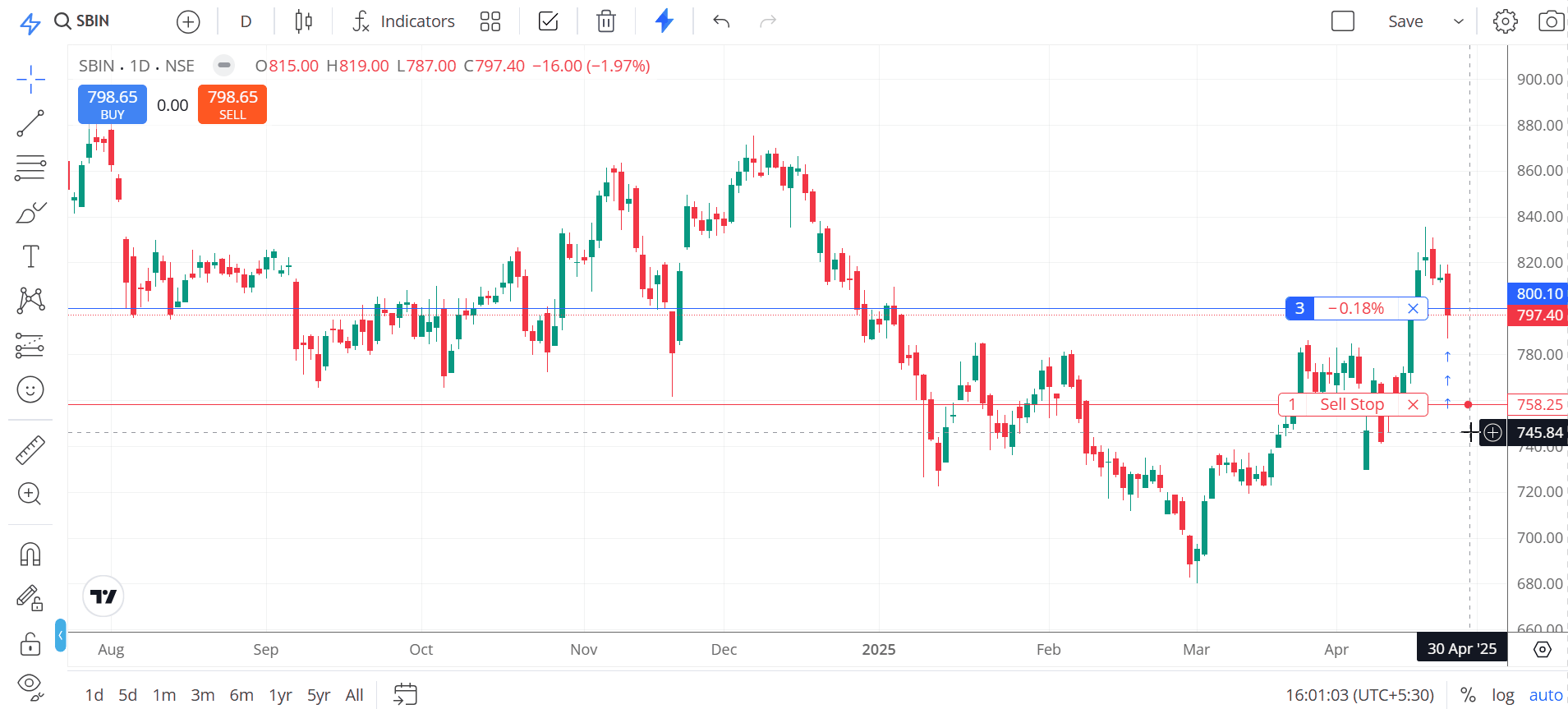
Task: Toggle log scale
Action: tap(1503, 695)
